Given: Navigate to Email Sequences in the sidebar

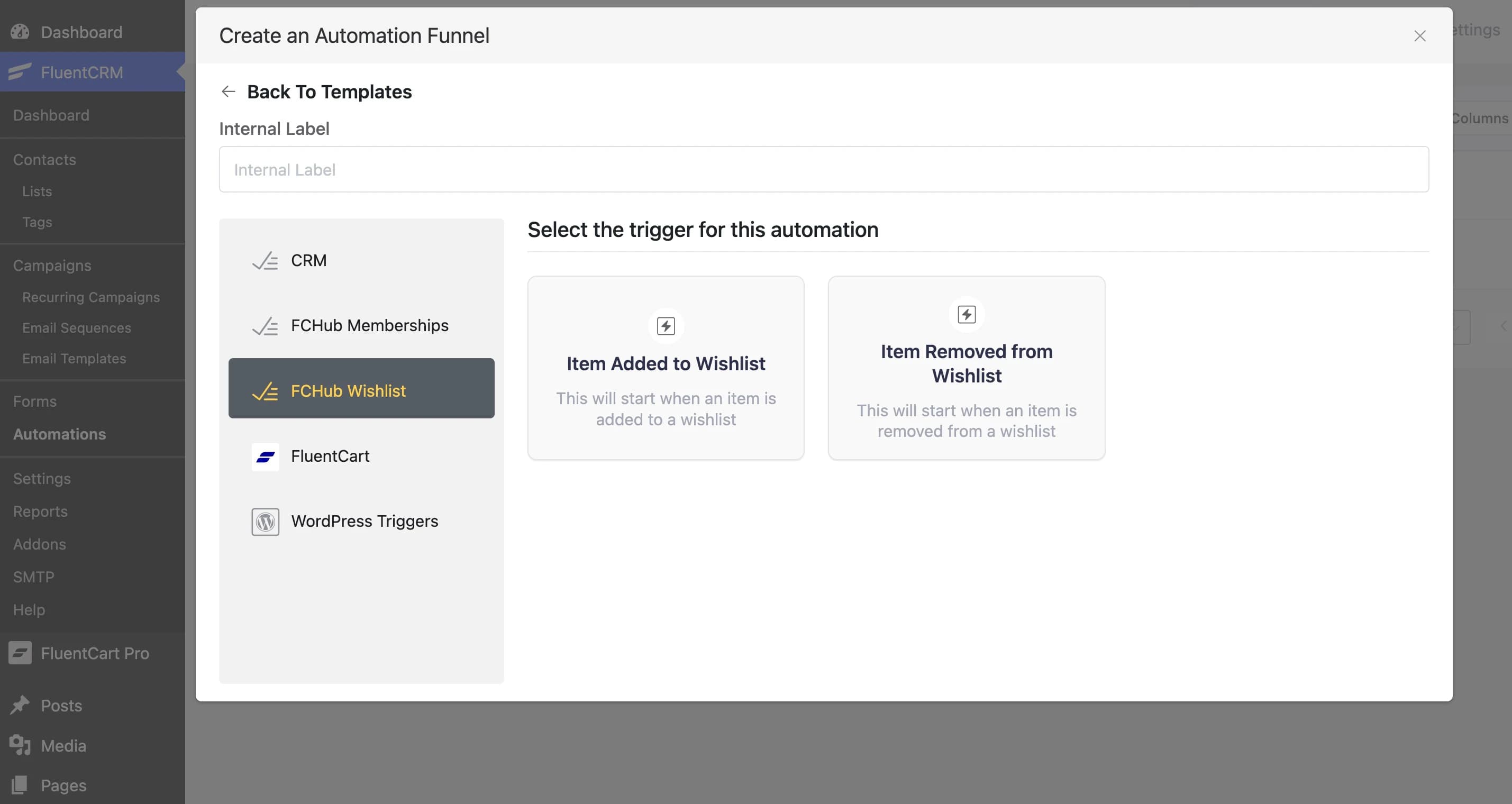Looking at the screenshot, I should coord(77,327).
